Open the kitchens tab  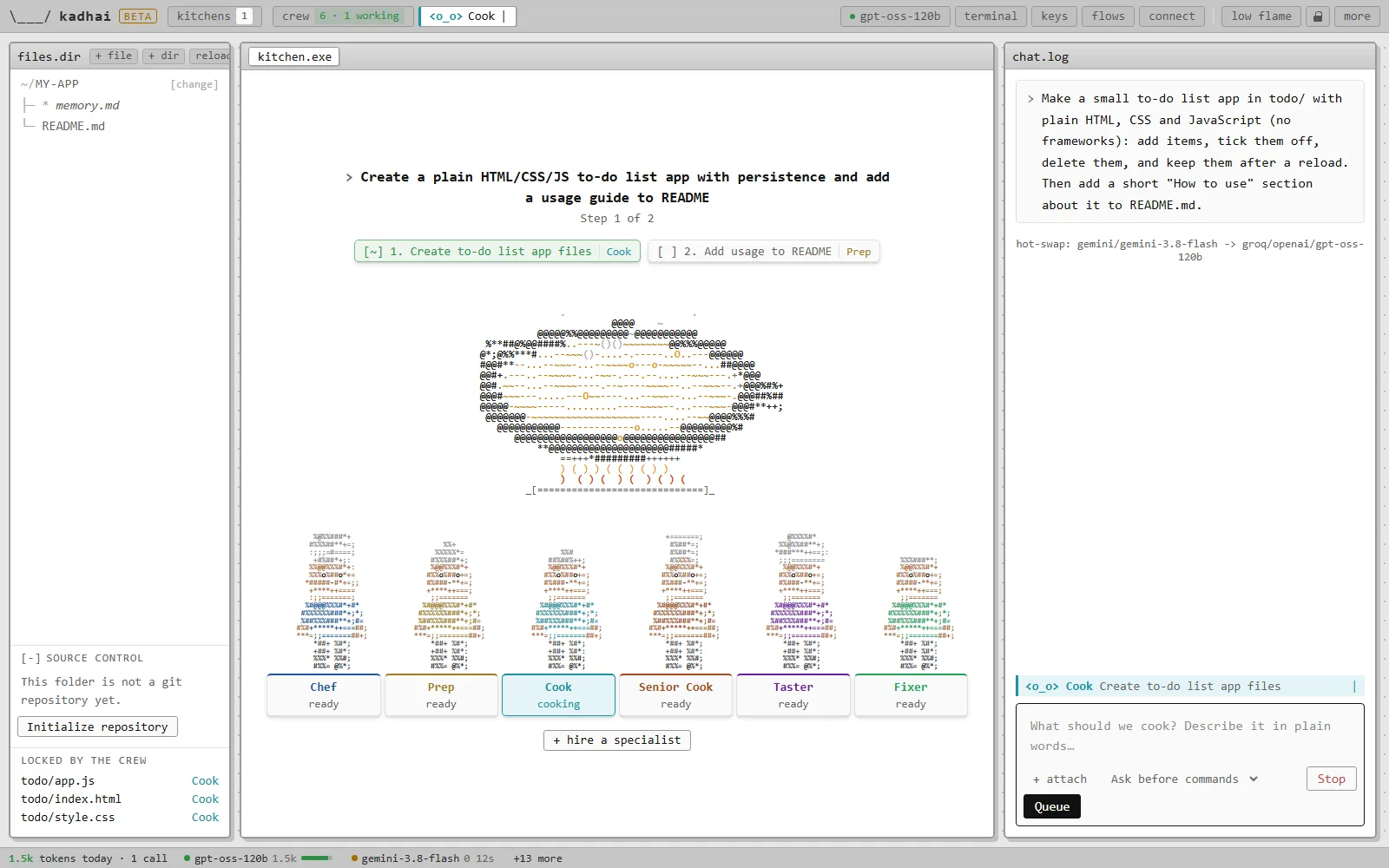(214, 16)
